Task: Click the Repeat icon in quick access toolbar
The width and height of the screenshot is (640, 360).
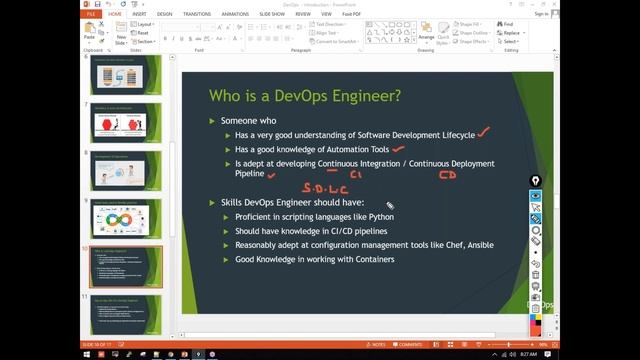Action: 123,4
